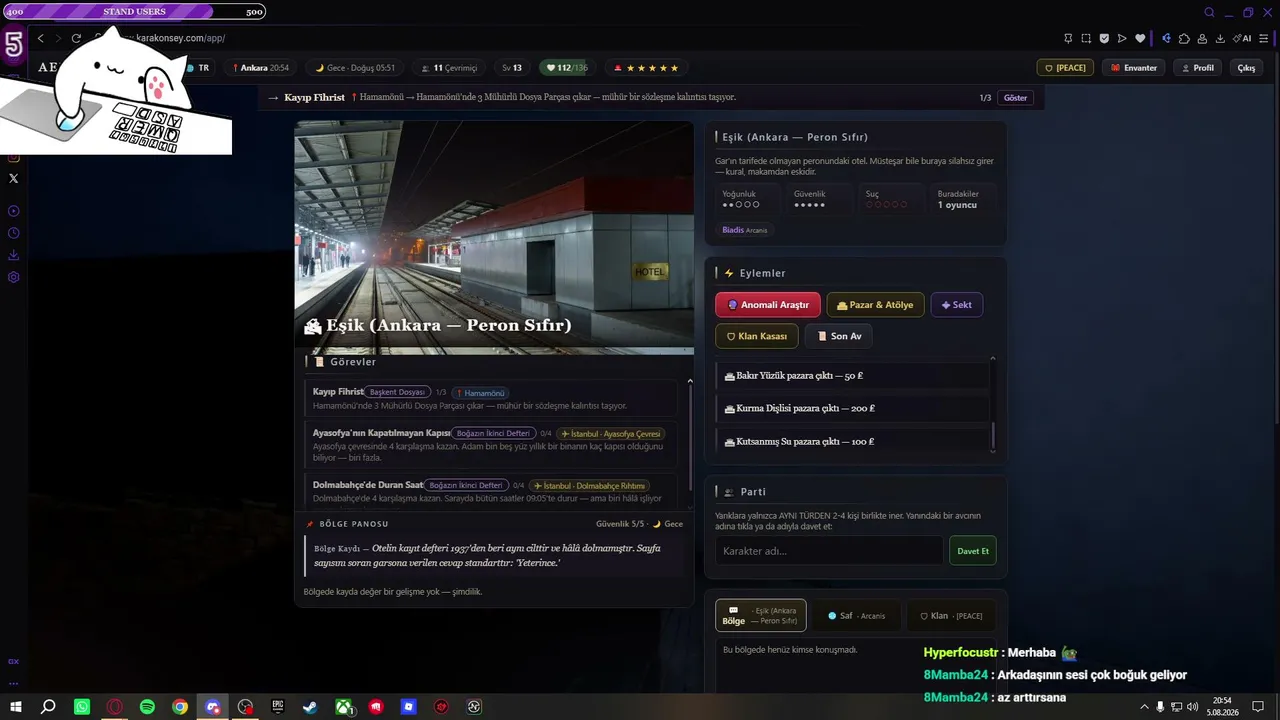
Task: Open the X (Twitter) sidebar shortcut
Action: coord(14,178)
